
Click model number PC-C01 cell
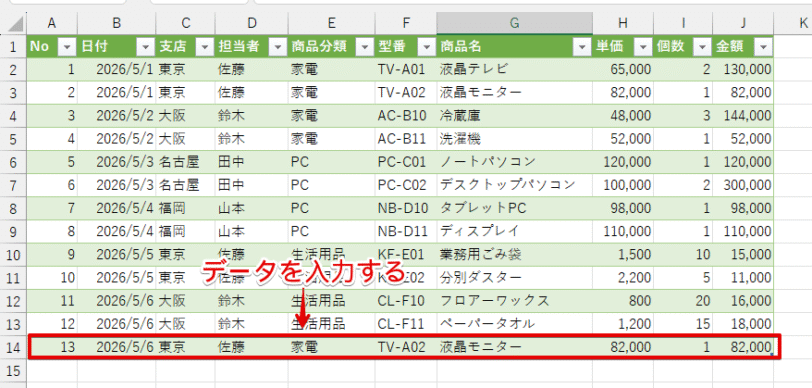(x=406, y=162)
